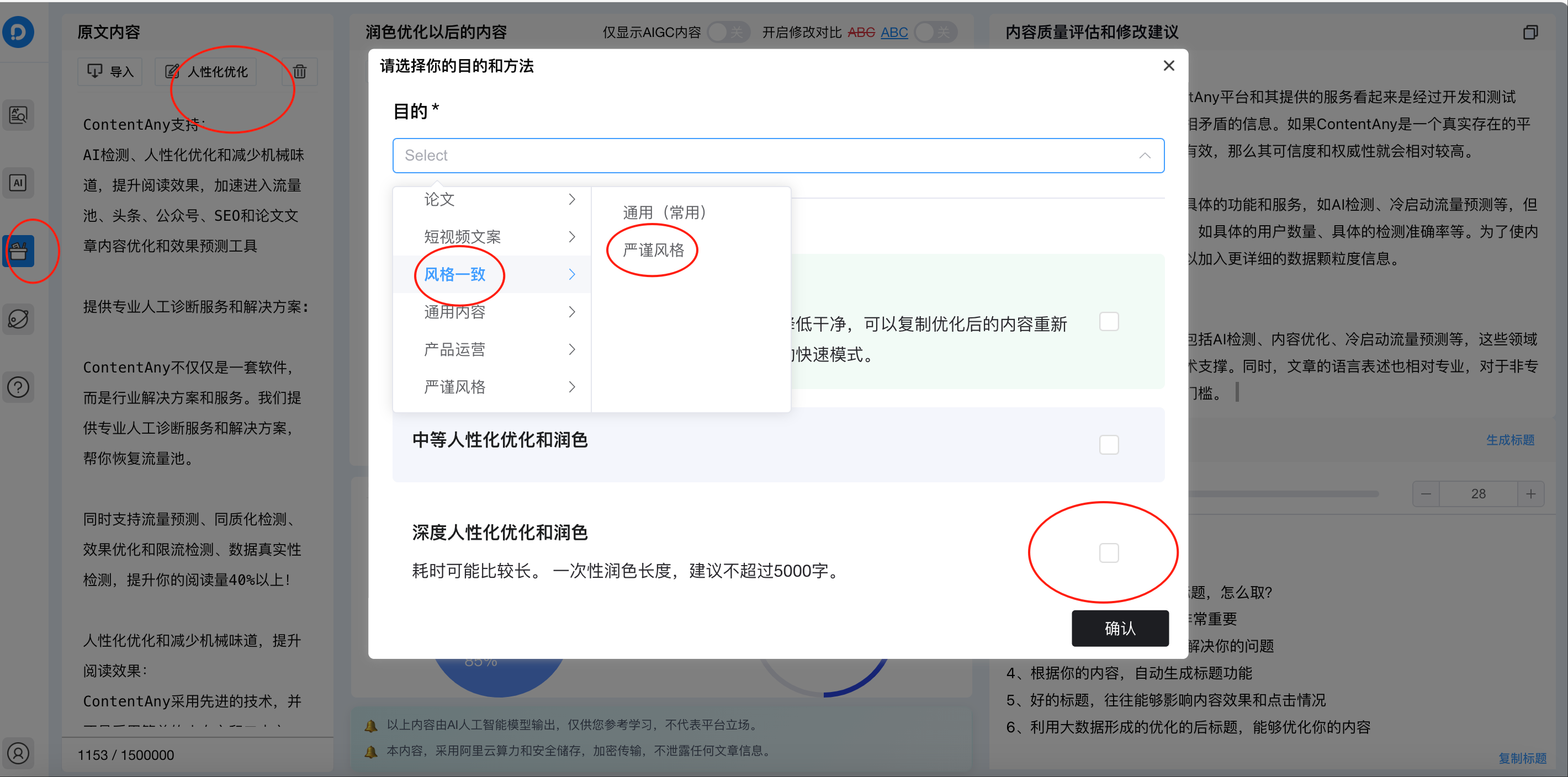Click the 生成标题 link
1568x777 pixels.
pos(1510,440)
